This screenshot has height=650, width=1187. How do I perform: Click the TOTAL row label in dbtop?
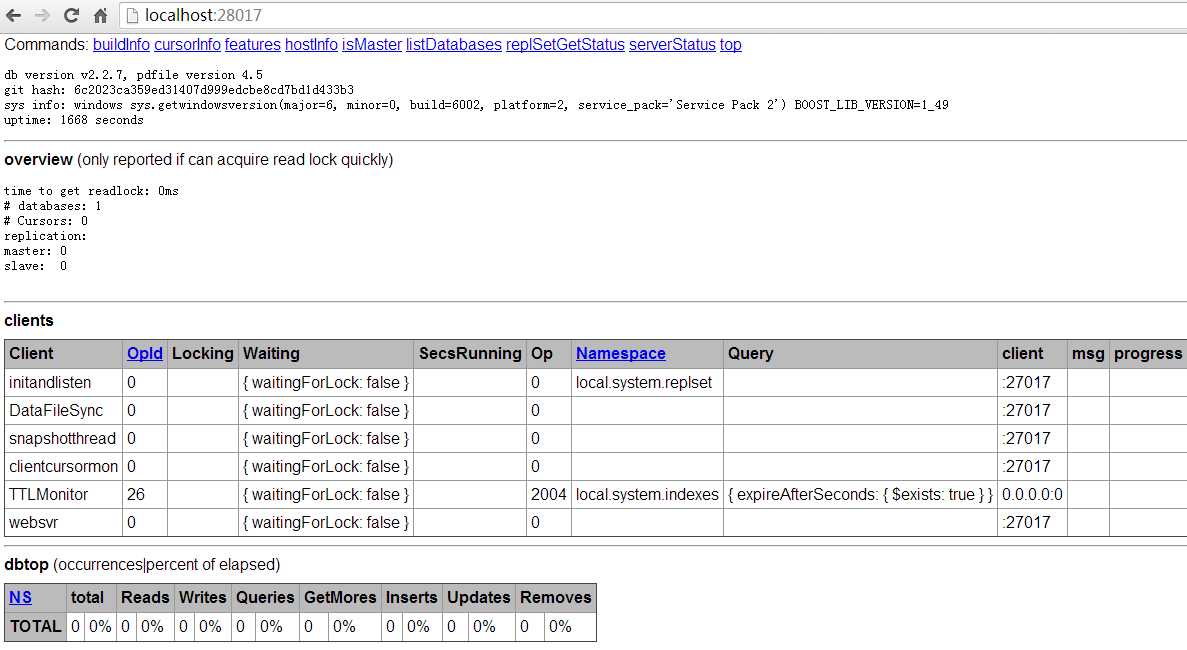coord(36,627)
